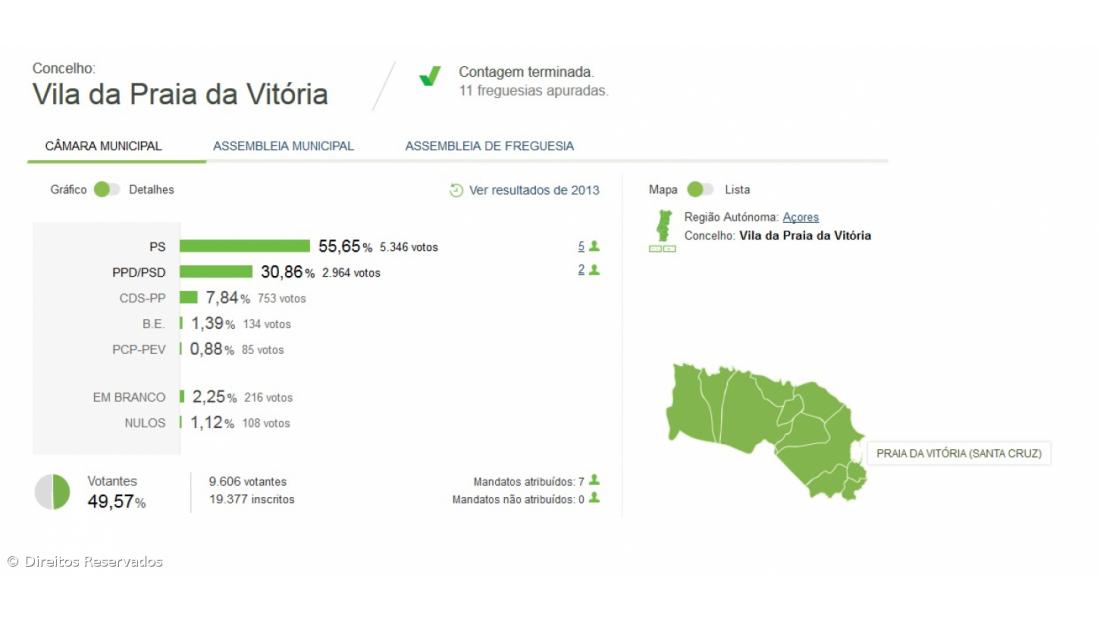Toggle the Mapa/Lista switch
Screen dimensions: 1100x620
(701, 190)
